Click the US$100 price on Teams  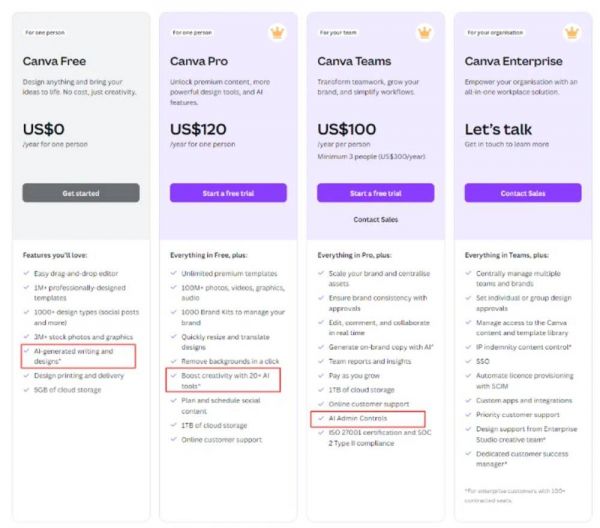[x=347, y=129]
